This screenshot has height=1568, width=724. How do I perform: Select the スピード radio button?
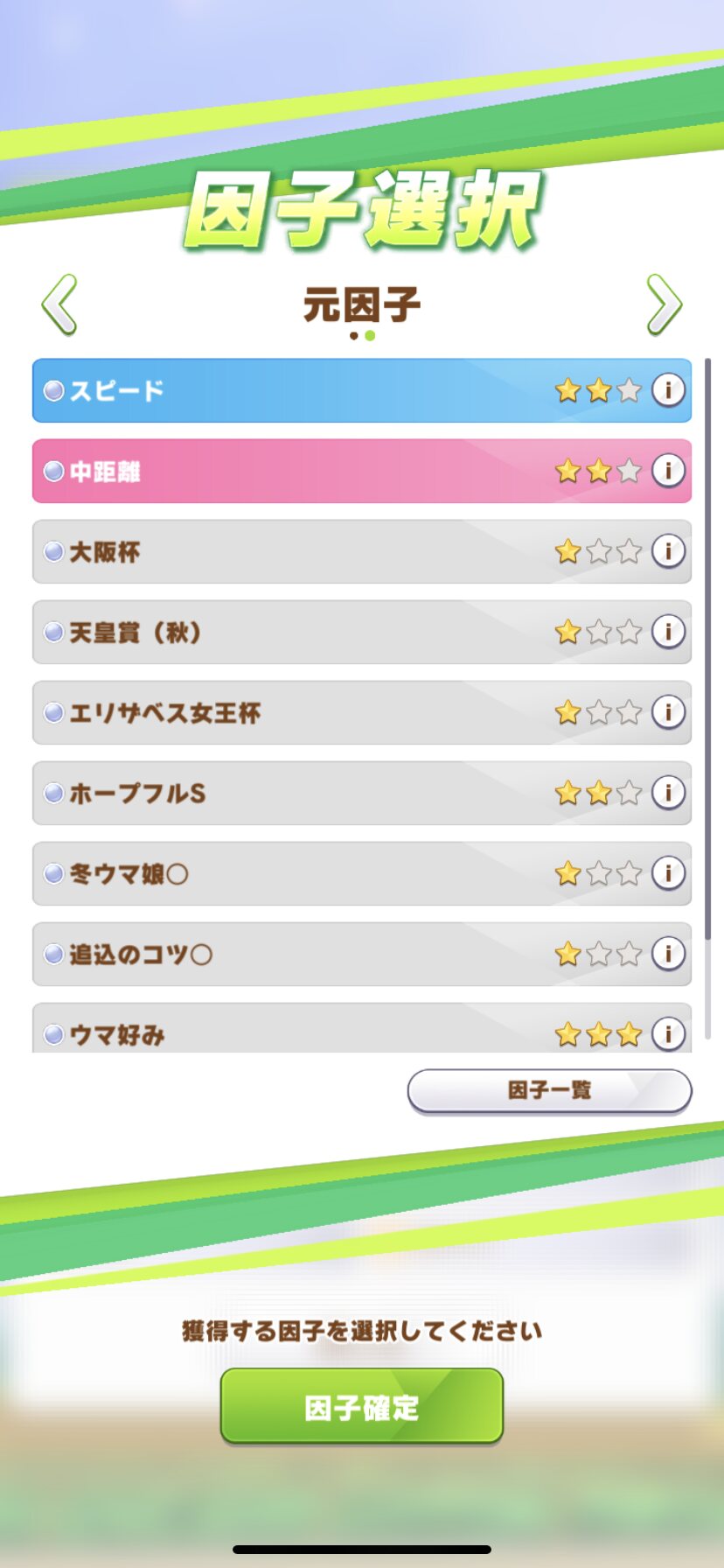tap(54, 390)
